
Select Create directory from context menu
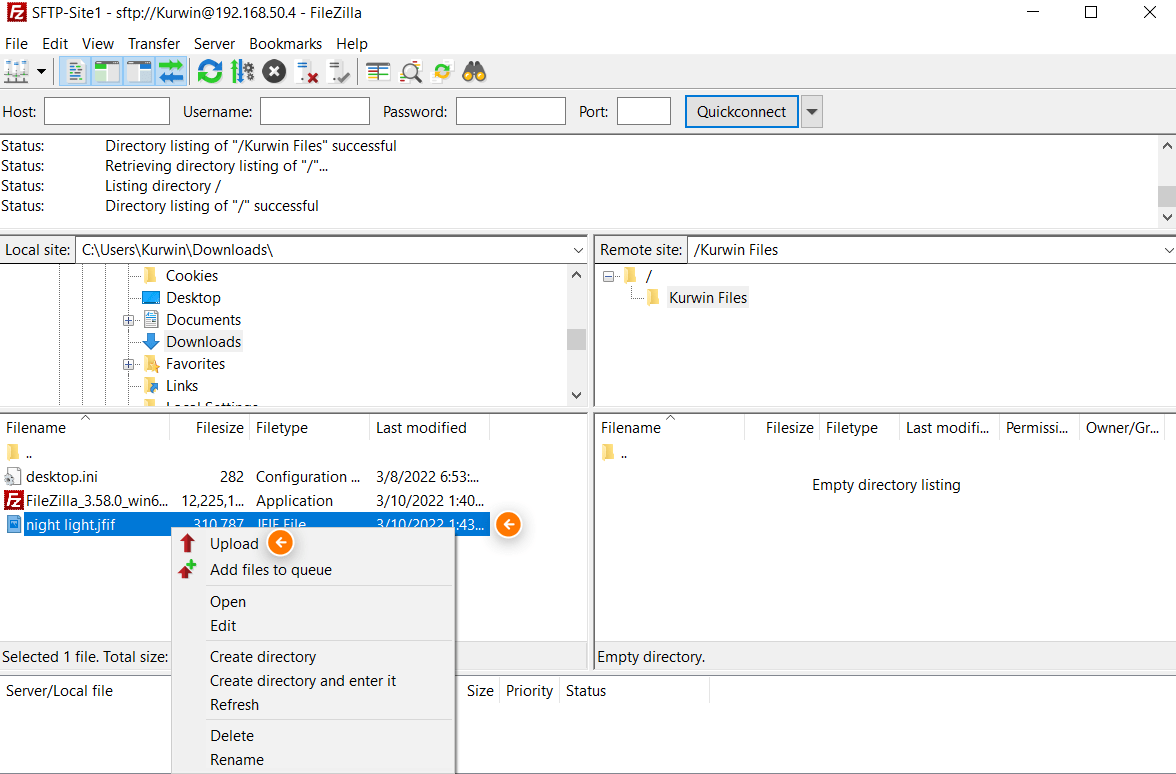pos(262,656)
